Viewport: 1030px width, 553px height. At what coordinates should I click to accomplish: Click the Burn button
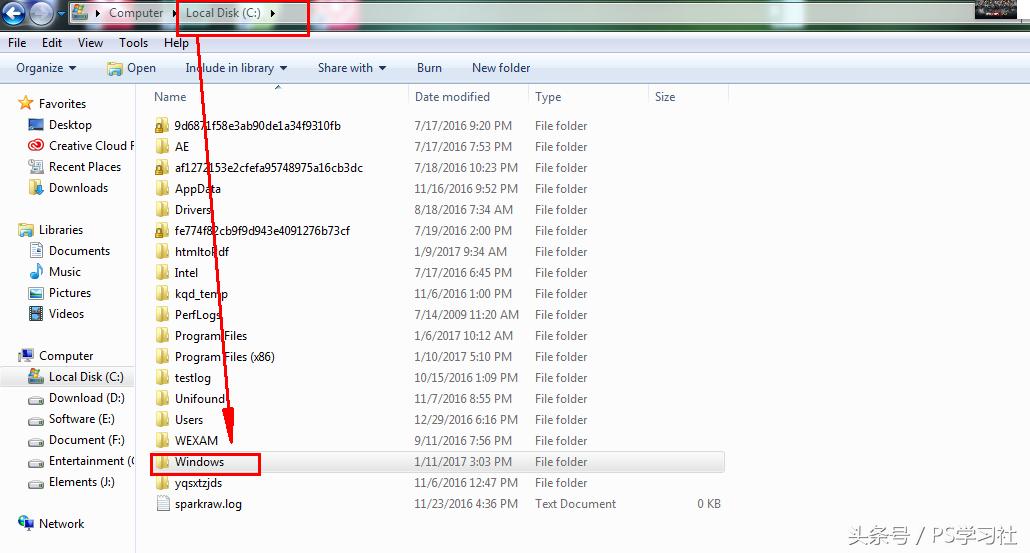tap(429, 68)
